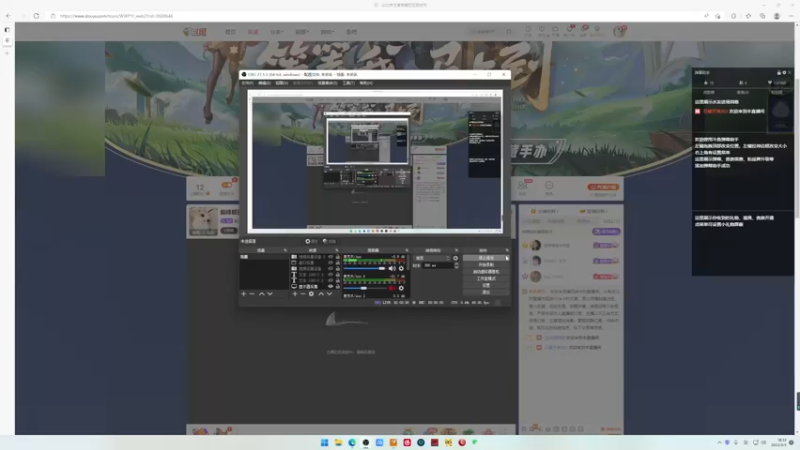This screenshot has height=450, width=800.
Task: Switch to Microsoft Edge on taskbar
Action: tap(352, 442)
